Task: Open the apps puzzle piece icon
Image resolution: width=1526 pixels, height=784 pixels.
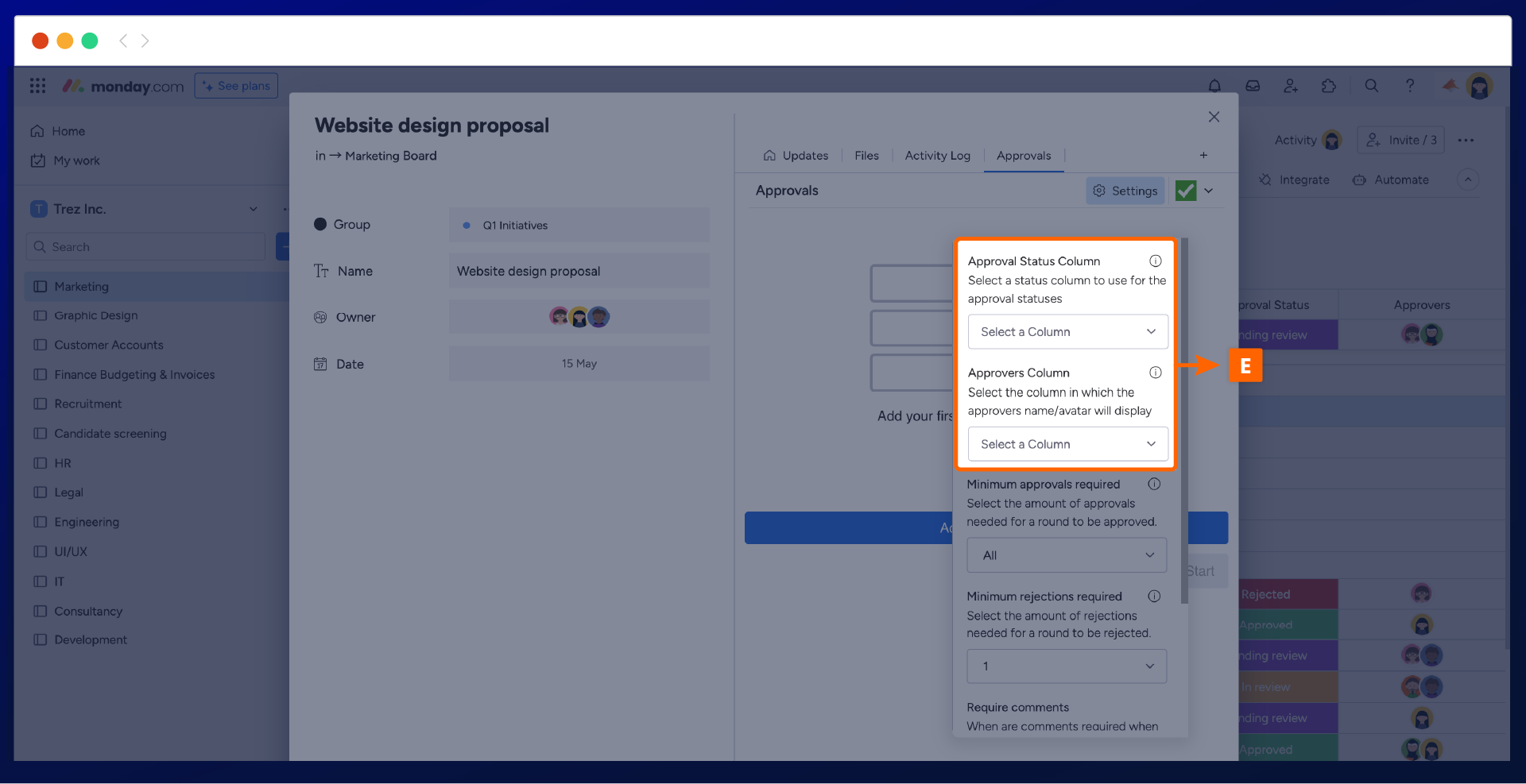Action: coord(1329,86)
